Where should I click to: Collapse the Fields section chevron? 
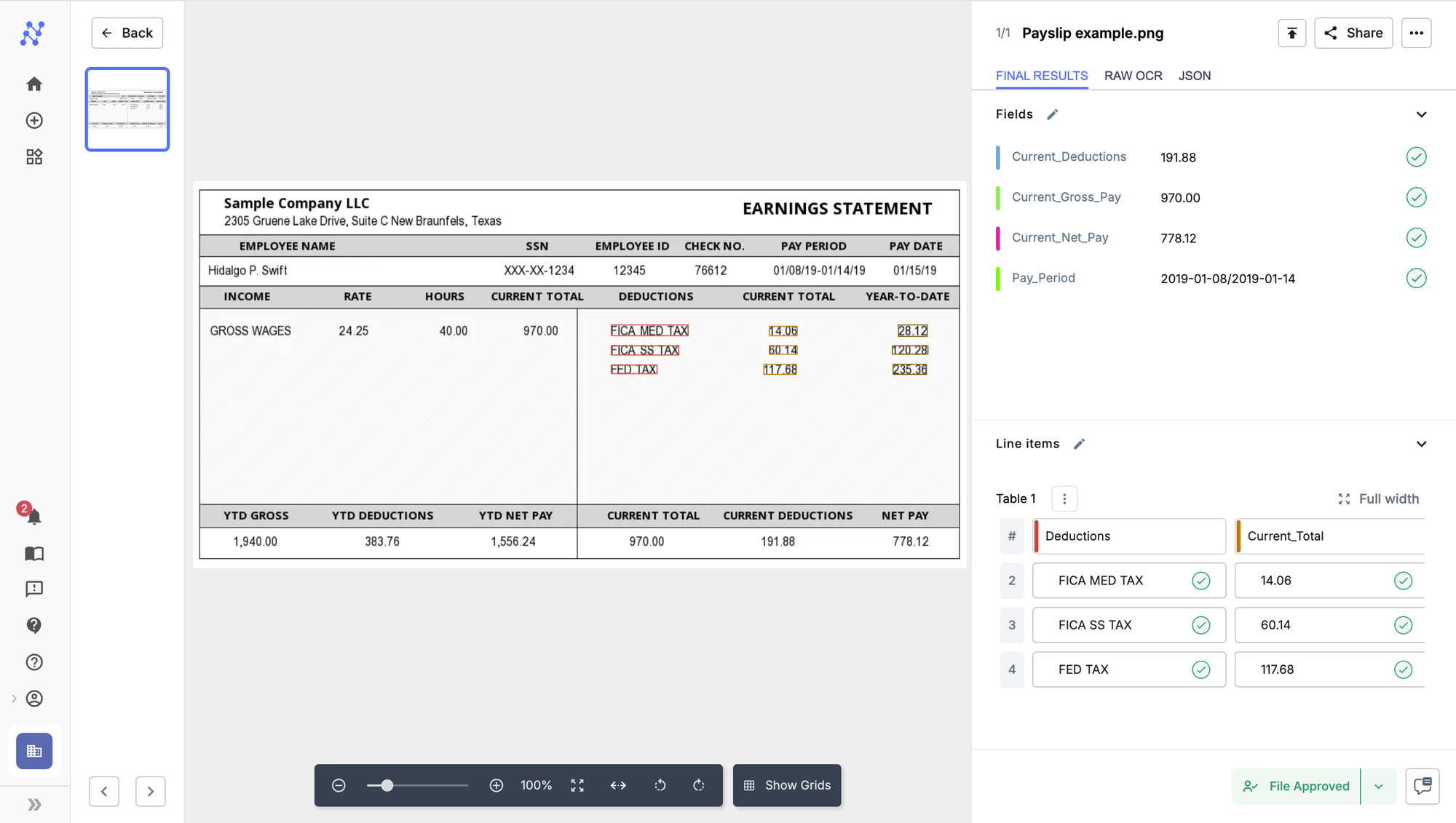(x=1421, y=114)
